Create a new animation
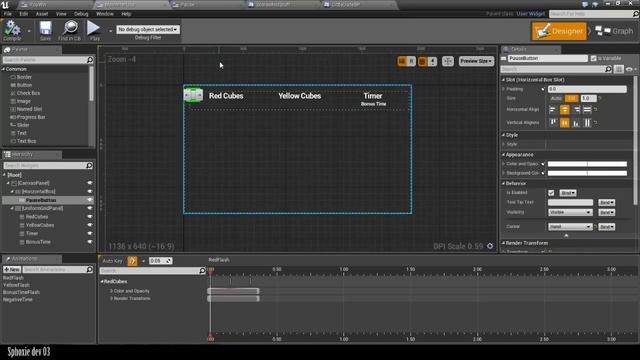The image size is (640, 360). (12, 269)
